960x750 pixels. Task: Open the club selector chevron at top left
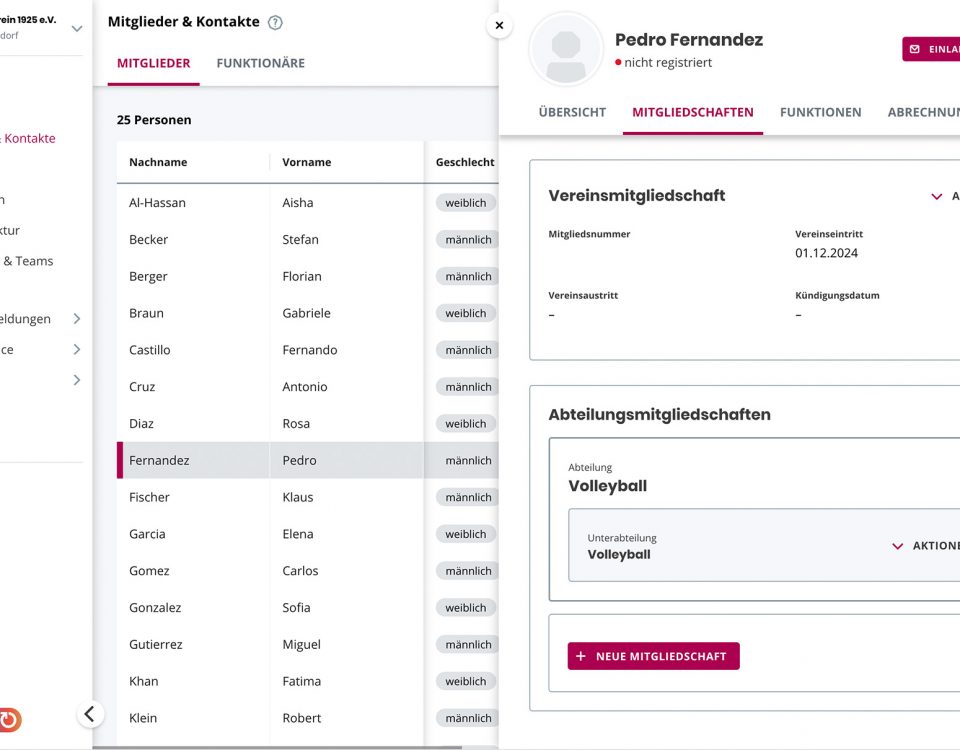coord(77,29)
